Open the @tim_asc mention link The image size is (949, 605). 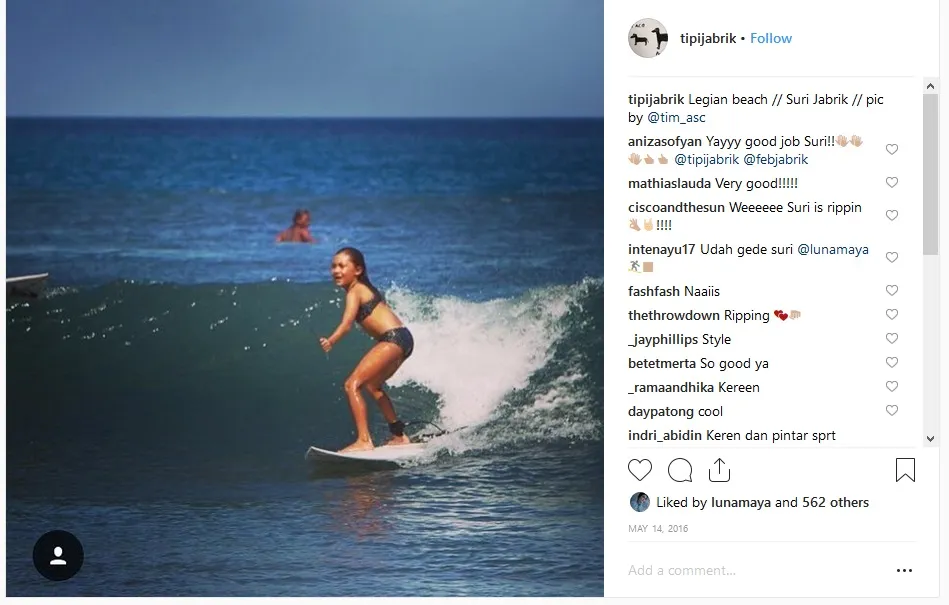coord(676,117)
